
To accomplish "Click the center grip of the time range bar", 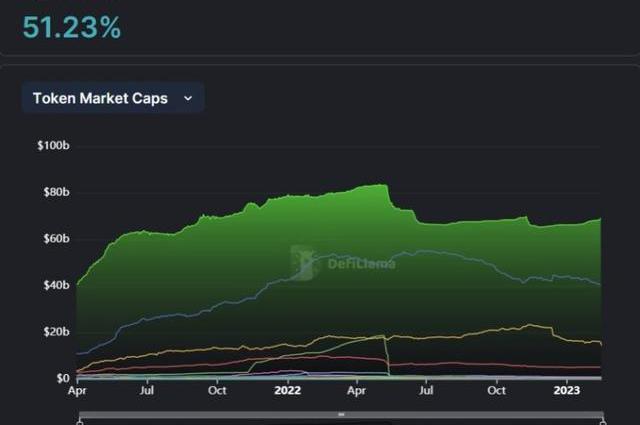I will (x=341, y=414).
